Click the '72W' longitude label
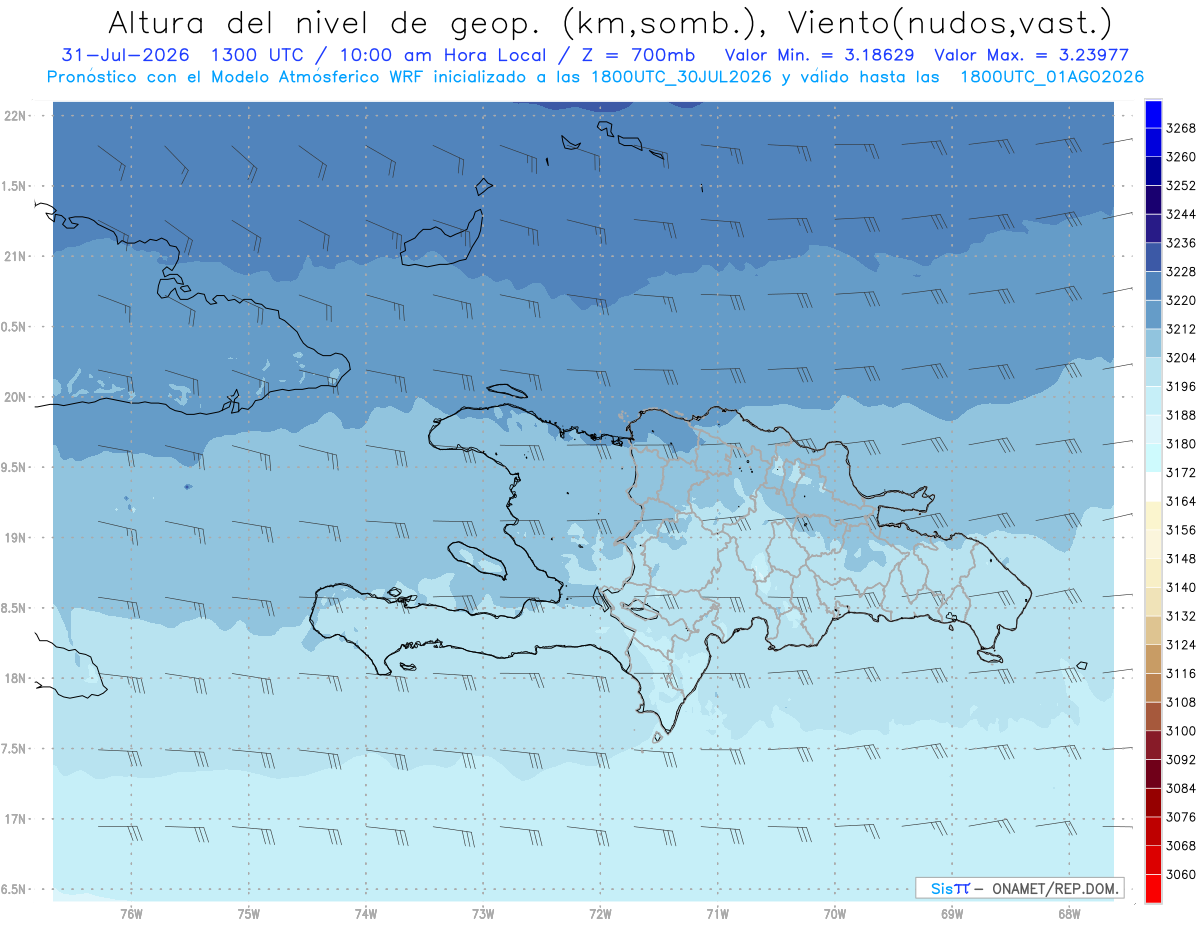Image resolution: width=1200 pixels, height=927 pixels. [x=601, y=913]
